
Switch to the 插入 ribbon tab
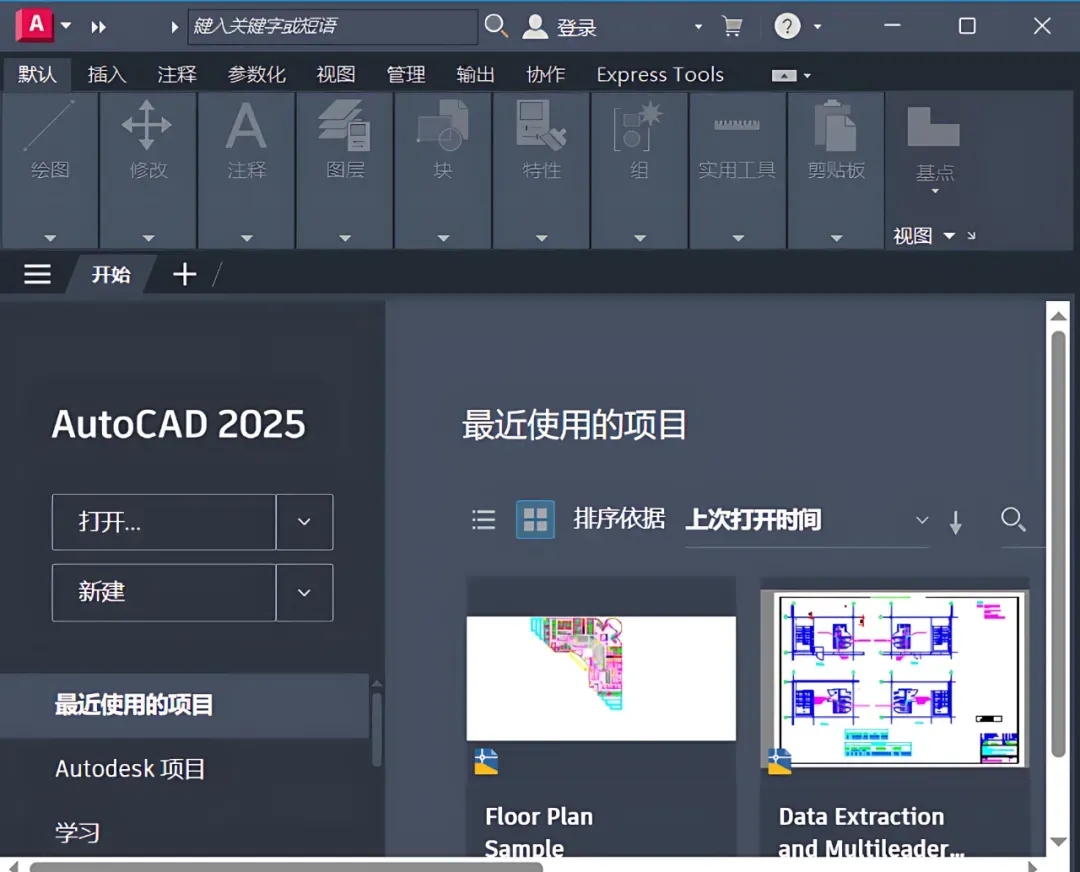pos(107,74)
